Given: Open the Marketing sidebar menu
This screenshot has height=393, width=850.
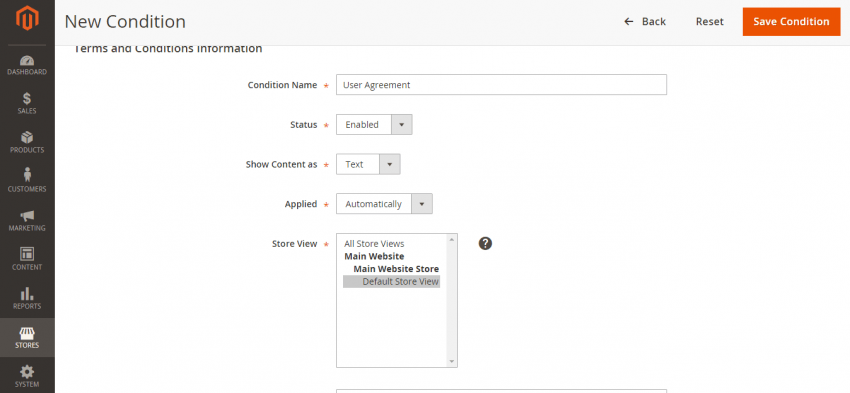Looking at the screenshot, I should pyautogui.click(x=27, y=221).
